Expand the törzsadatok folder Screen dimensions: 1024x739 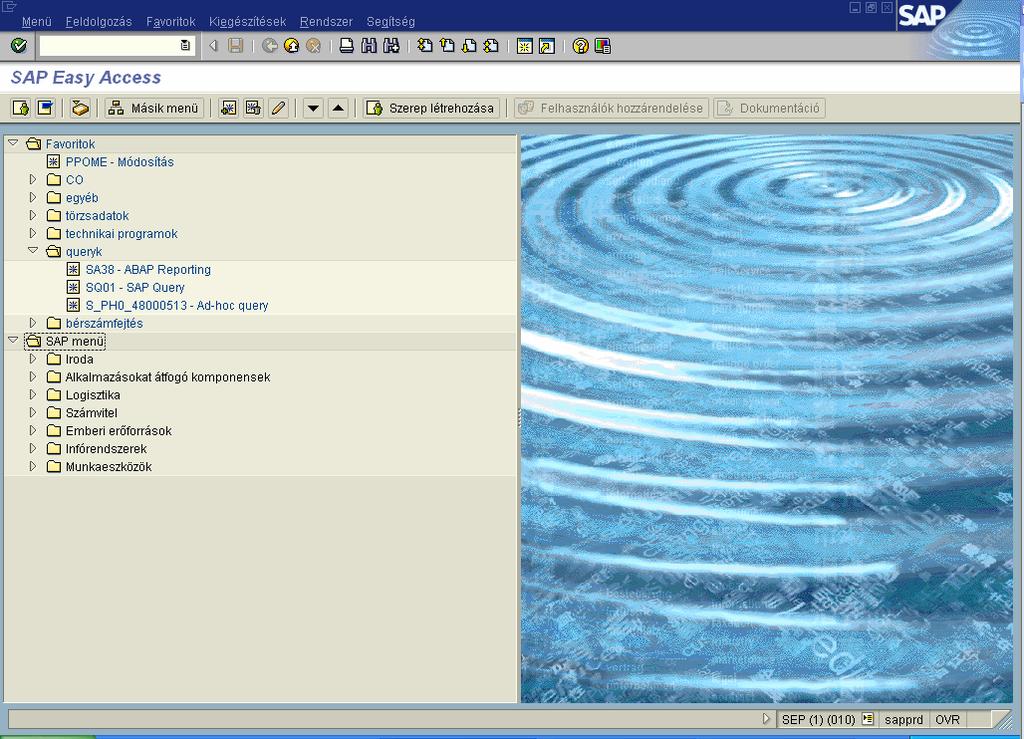point(33,215)
